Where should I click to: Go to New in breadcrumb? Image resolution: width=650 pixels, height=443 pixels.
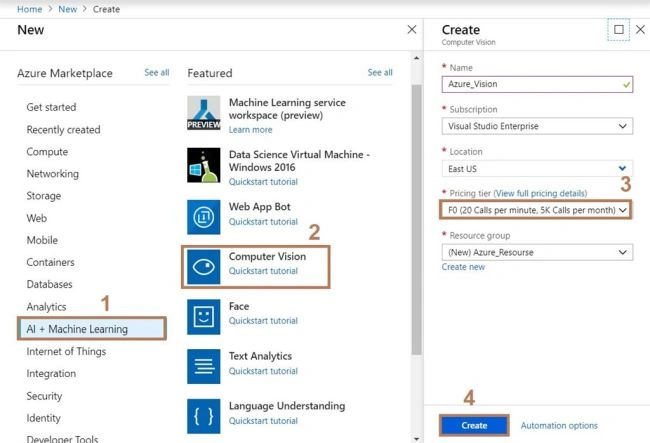68,9
